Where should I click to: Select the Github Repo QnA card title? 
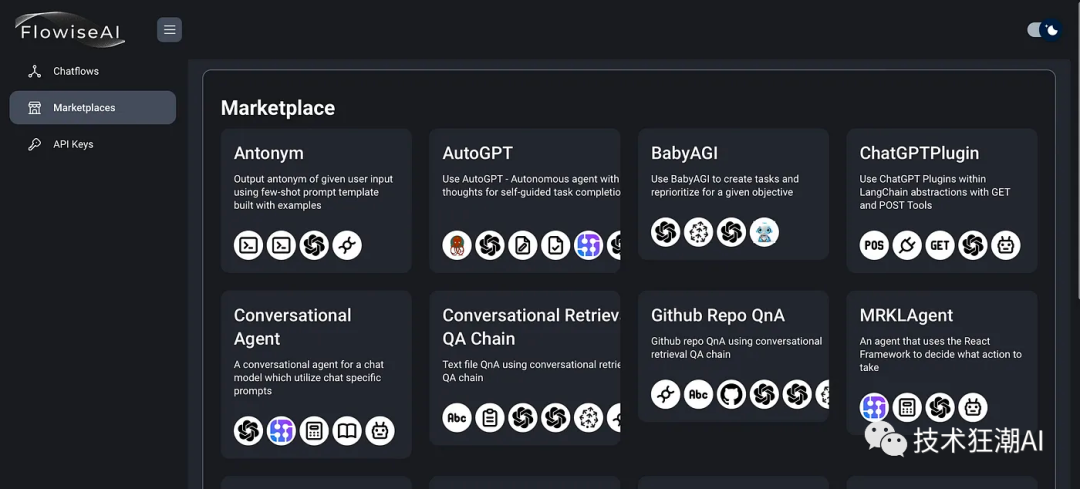click(717, 315)
